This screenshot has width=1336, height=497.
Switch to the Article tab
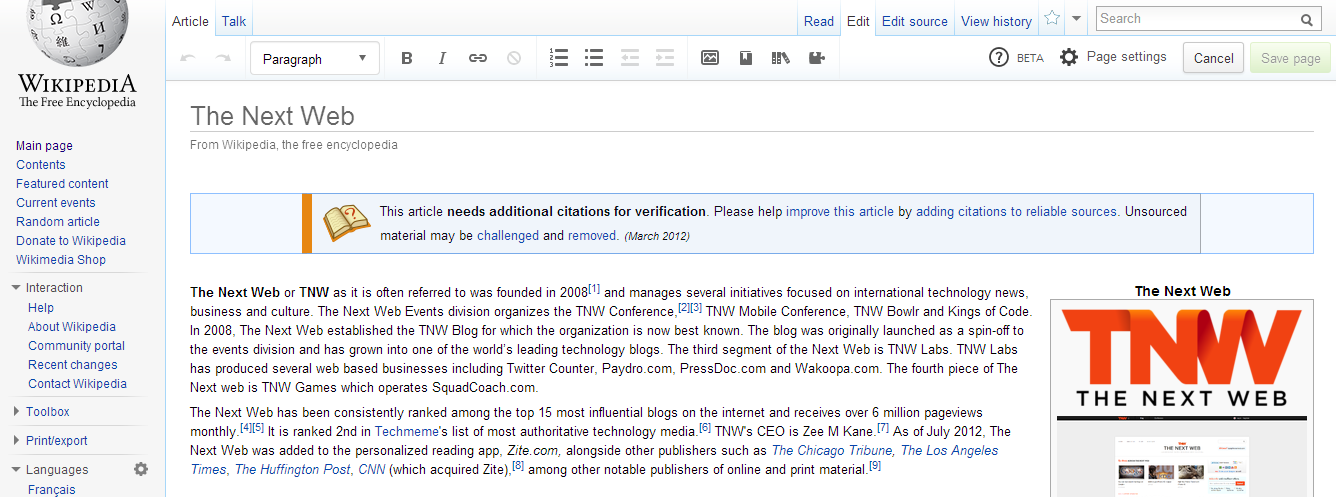[x=190, y=21]
